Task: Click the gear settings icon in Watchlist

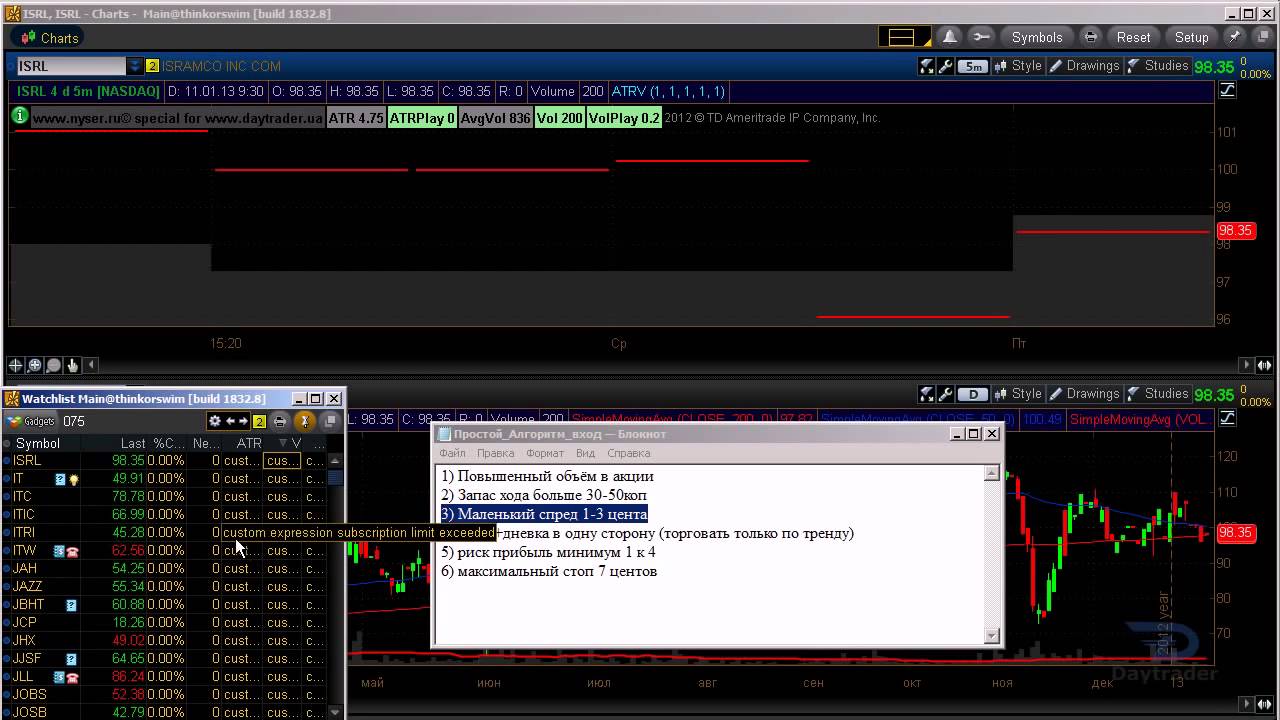Action: point(214,421)
